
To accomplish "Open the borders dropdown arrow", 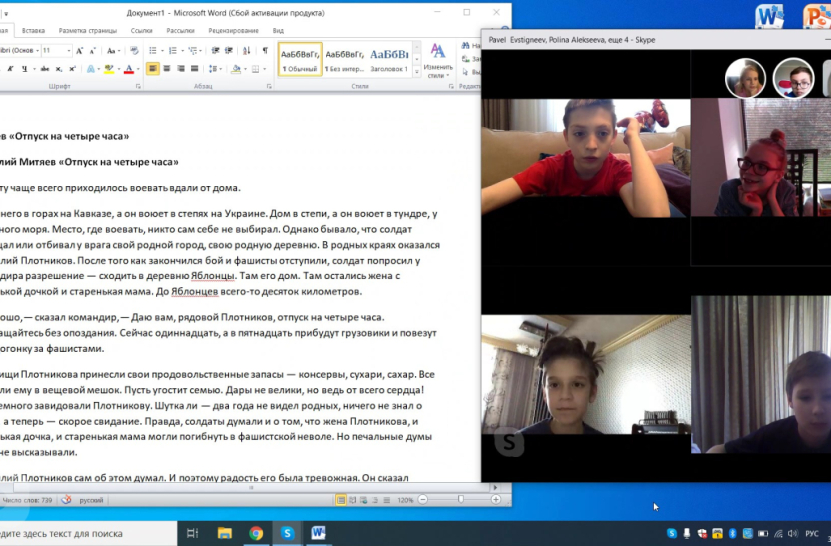I will tap(264, 69).
